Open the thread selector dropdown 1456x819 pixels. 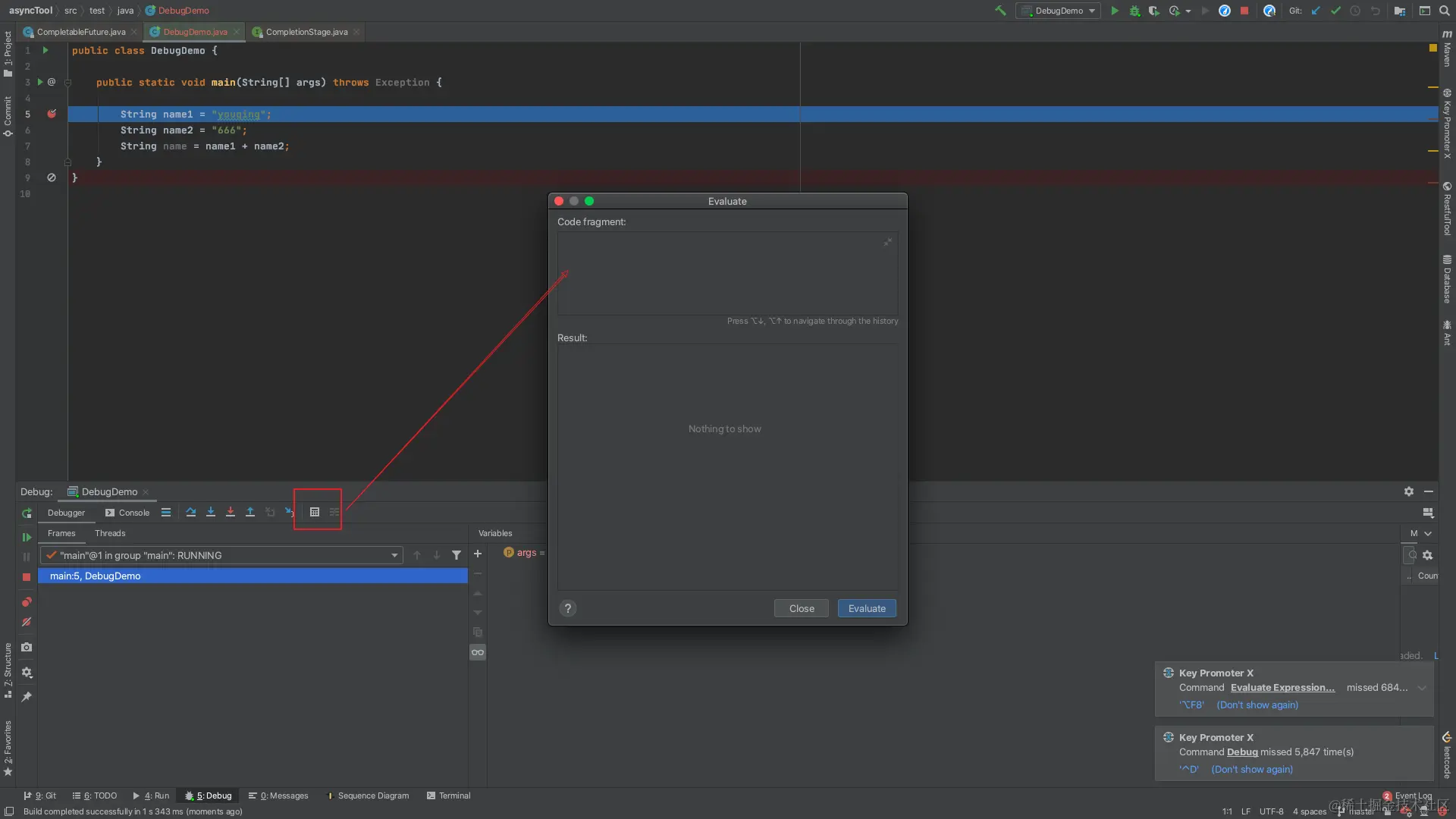(394, 556)
